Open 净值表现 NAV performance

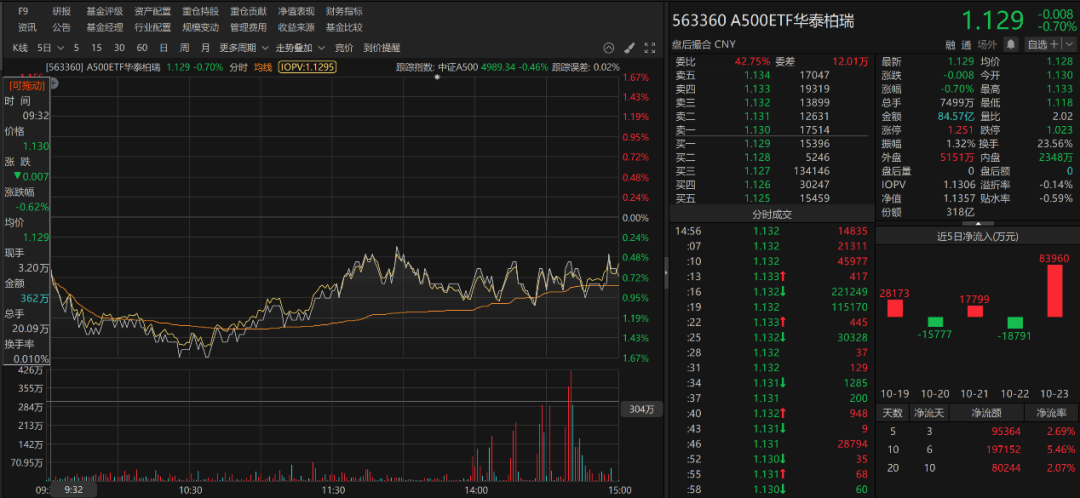296,11
